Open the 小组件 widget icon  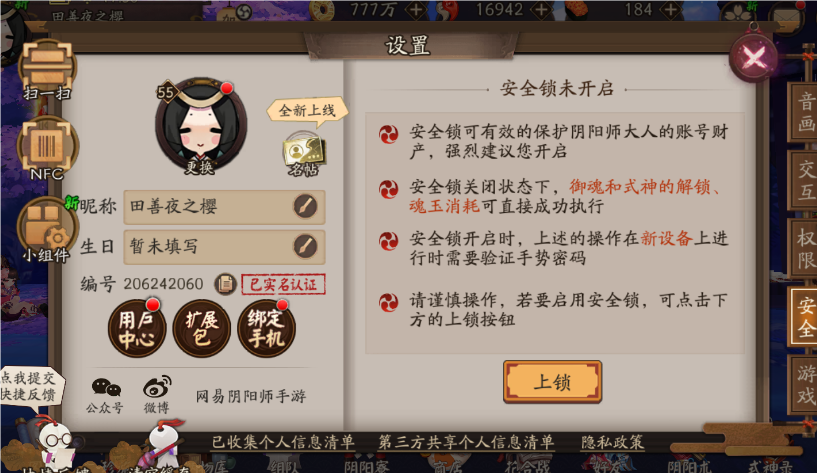[x=46, y=229]
